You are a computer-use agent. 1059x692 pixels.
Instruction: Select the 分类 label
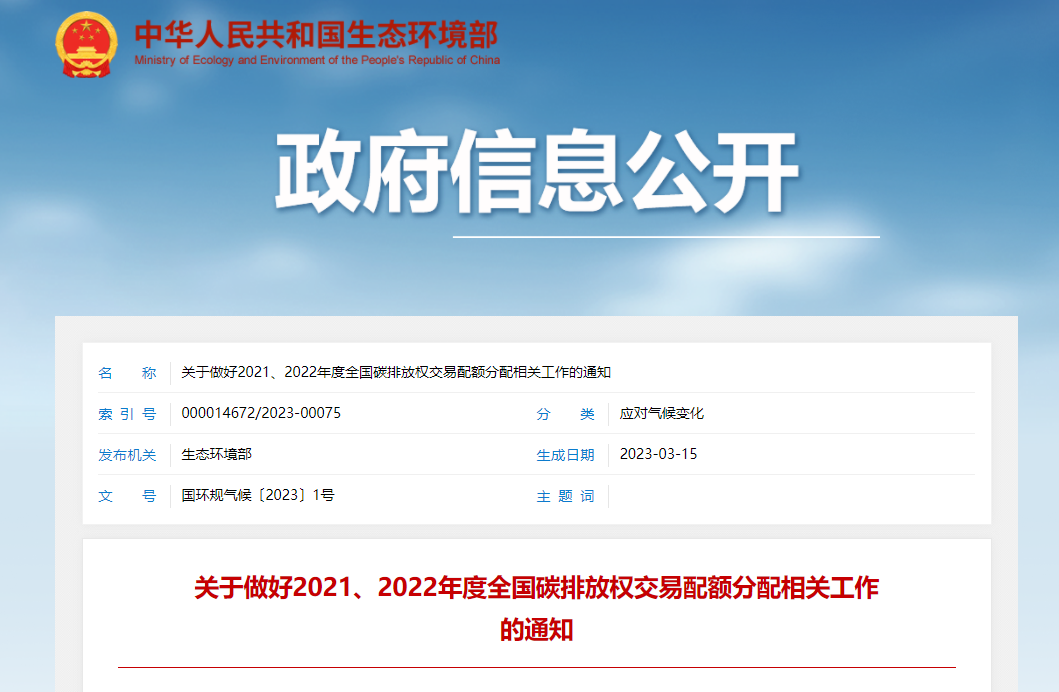[x=565, y=414]
